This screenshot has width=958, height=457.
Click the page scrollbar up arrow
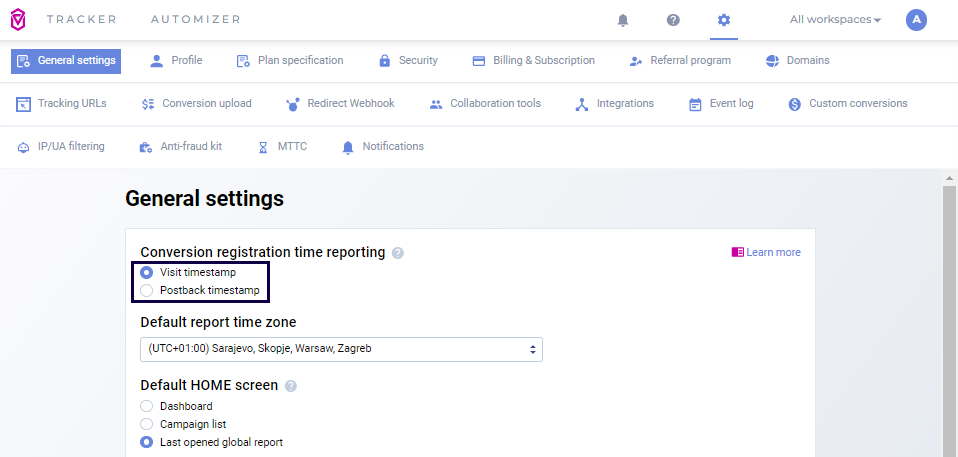click(x=949, y=178)
